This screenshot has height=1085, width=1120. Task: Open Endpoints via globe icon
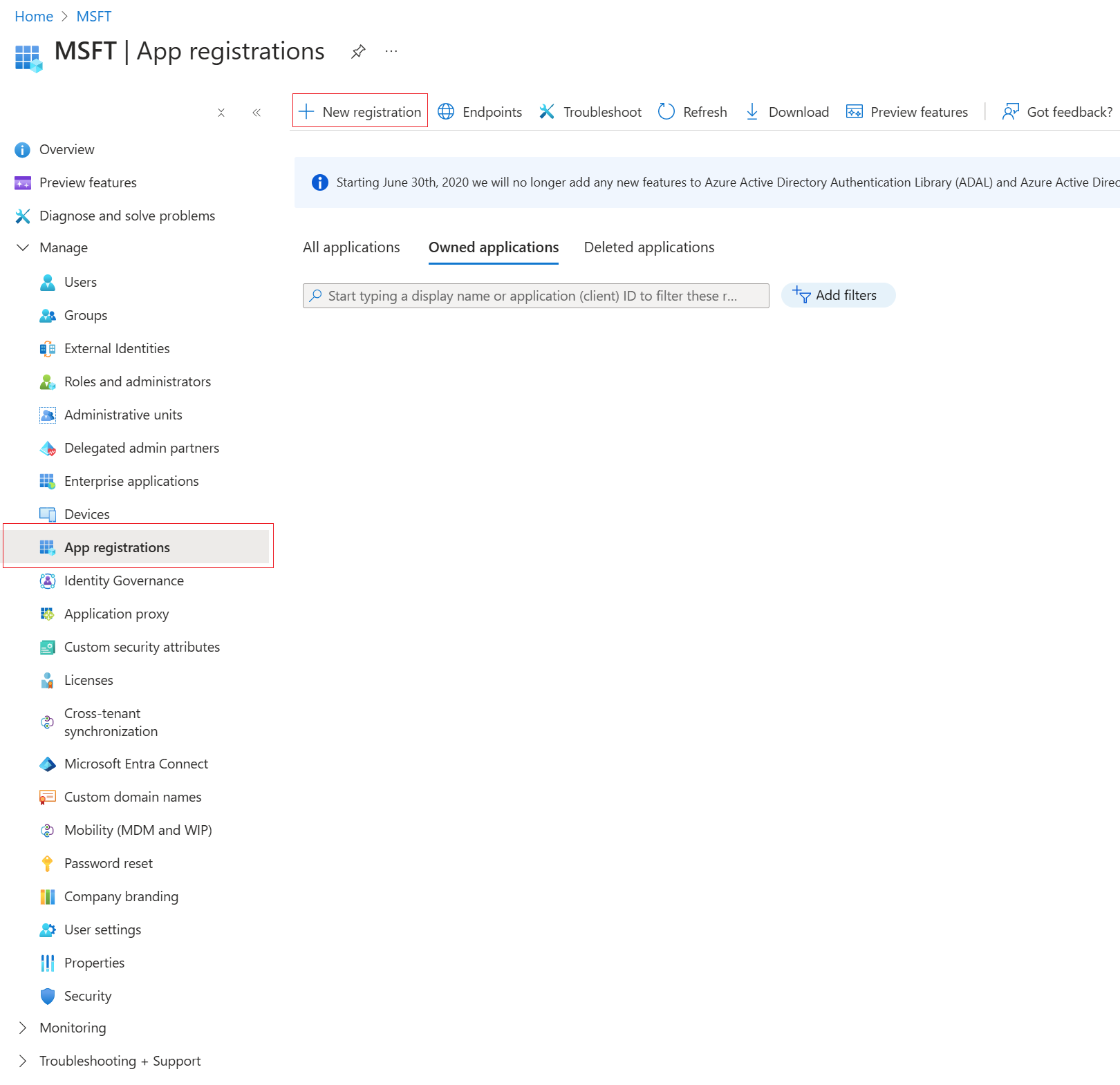click(447, 112)
